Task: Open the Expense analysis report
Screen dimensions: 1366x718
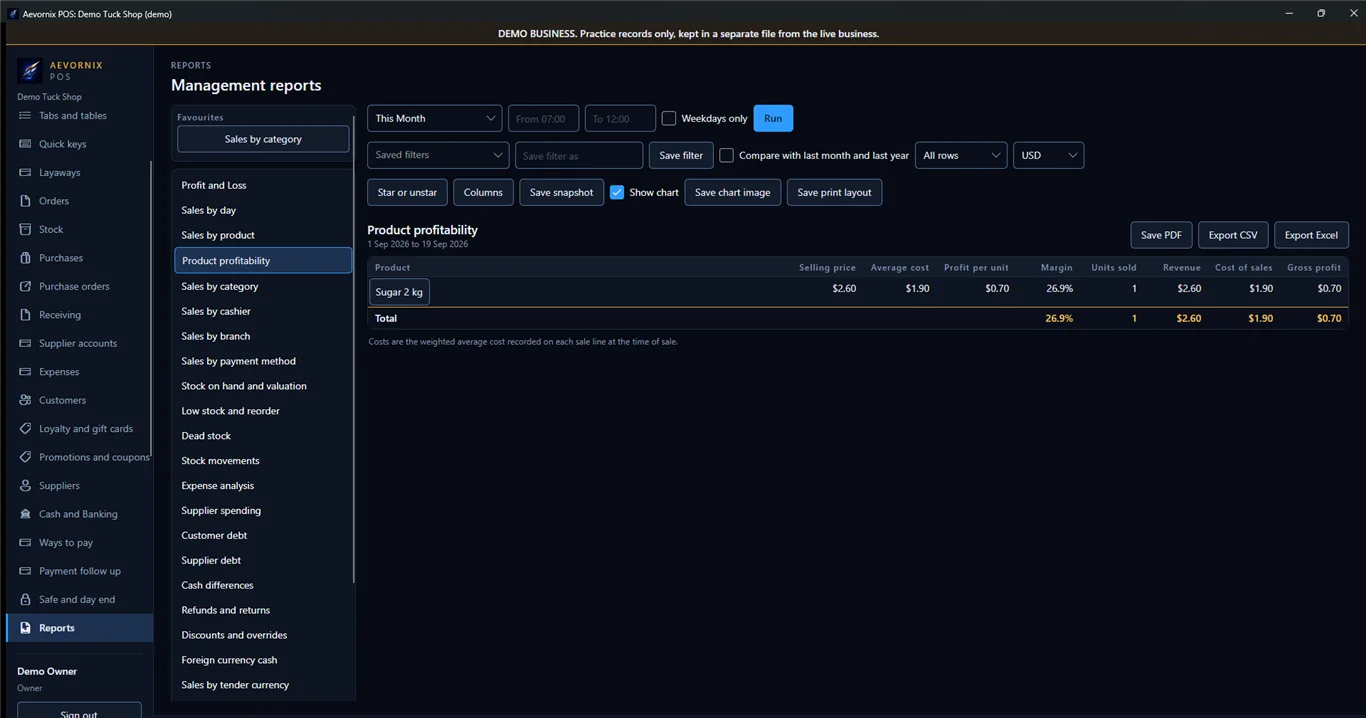Action: (x=263, y=486)
